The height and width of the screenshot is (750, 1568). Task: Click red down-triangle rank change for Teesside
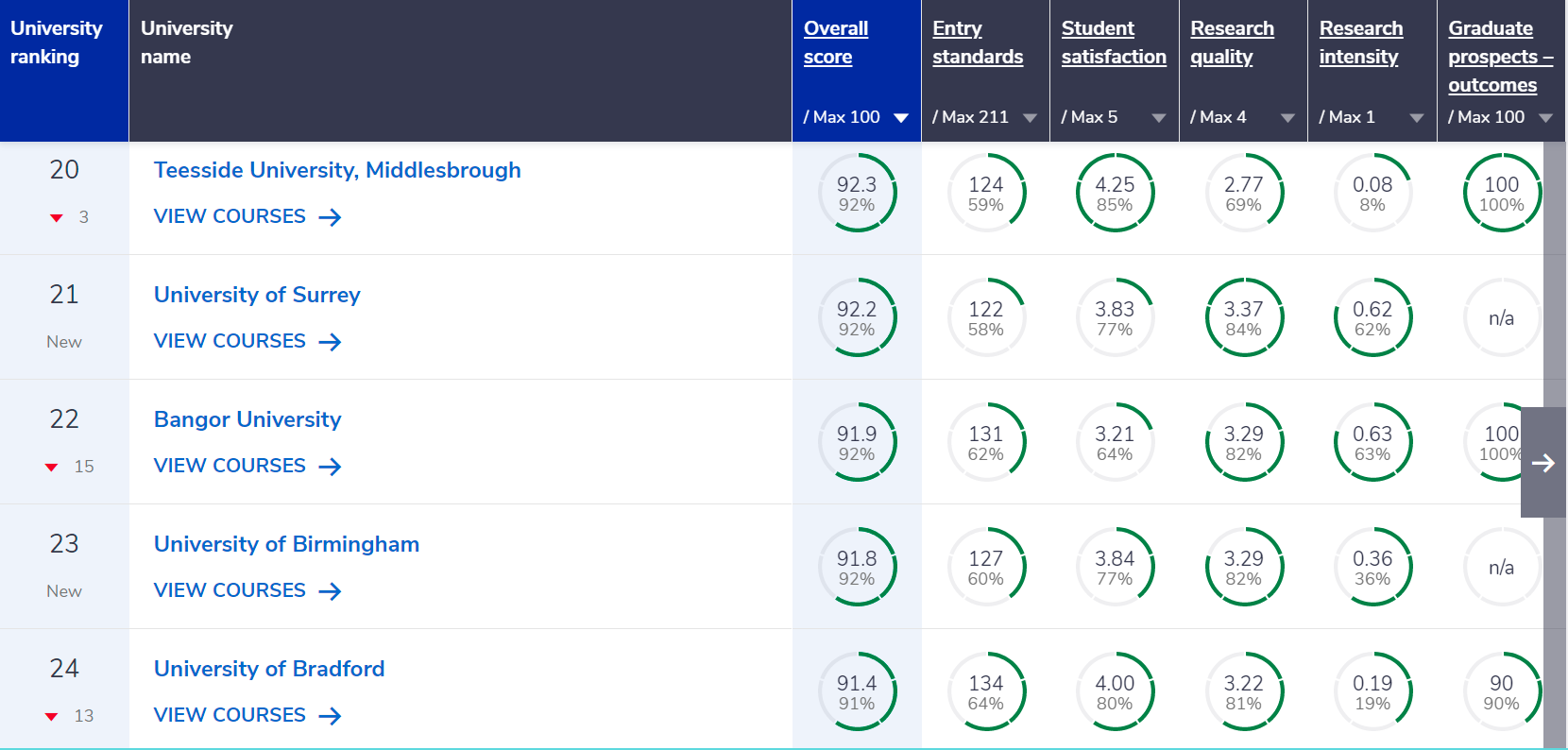click(57, 218)
